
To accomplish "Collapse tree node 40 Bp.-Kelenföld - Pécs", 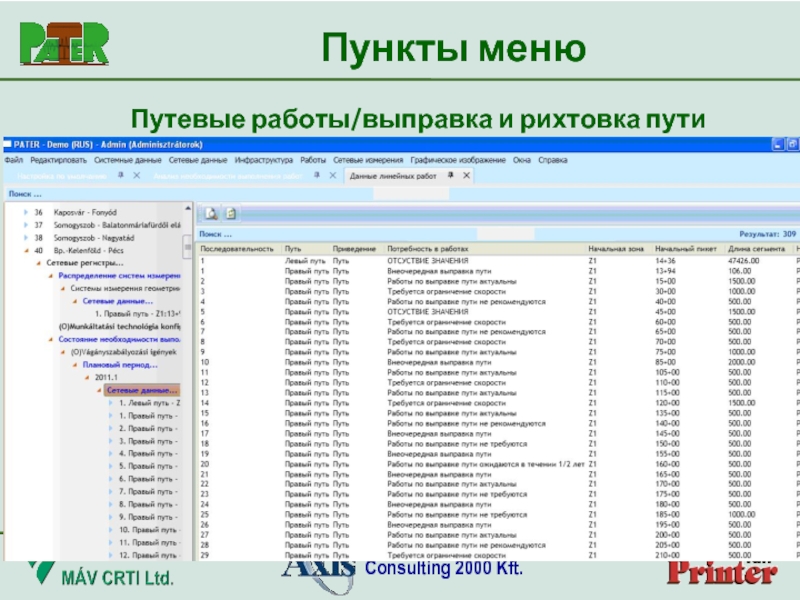I will click(x=24, y=250).
